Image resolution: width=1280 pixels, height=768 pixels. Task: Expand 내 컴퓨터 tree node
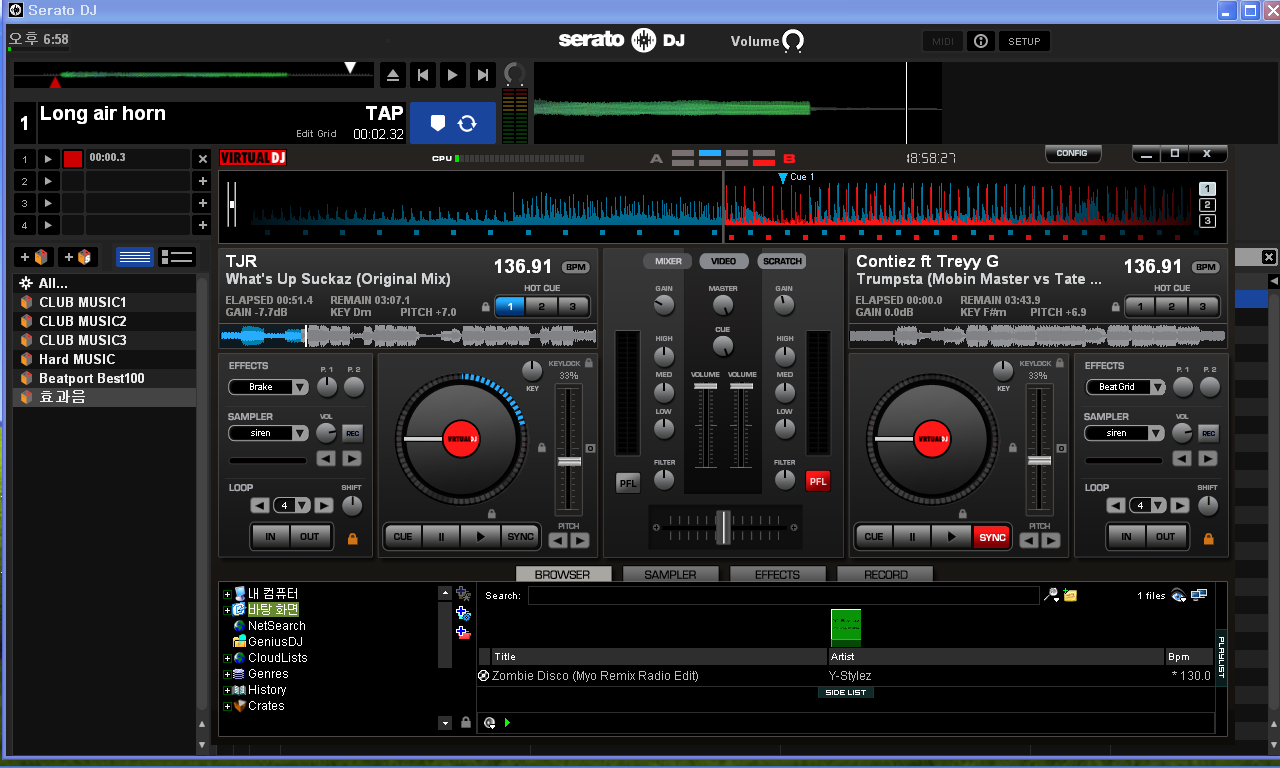(x=227, y=594)
